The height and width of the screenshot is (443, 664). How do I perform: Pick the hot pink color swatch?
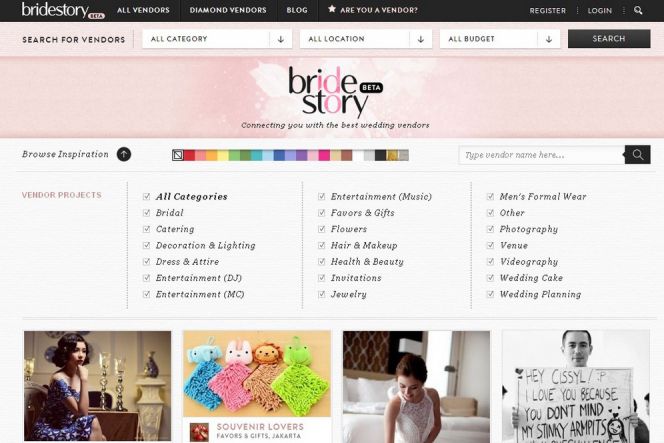[x=324, y=155]
